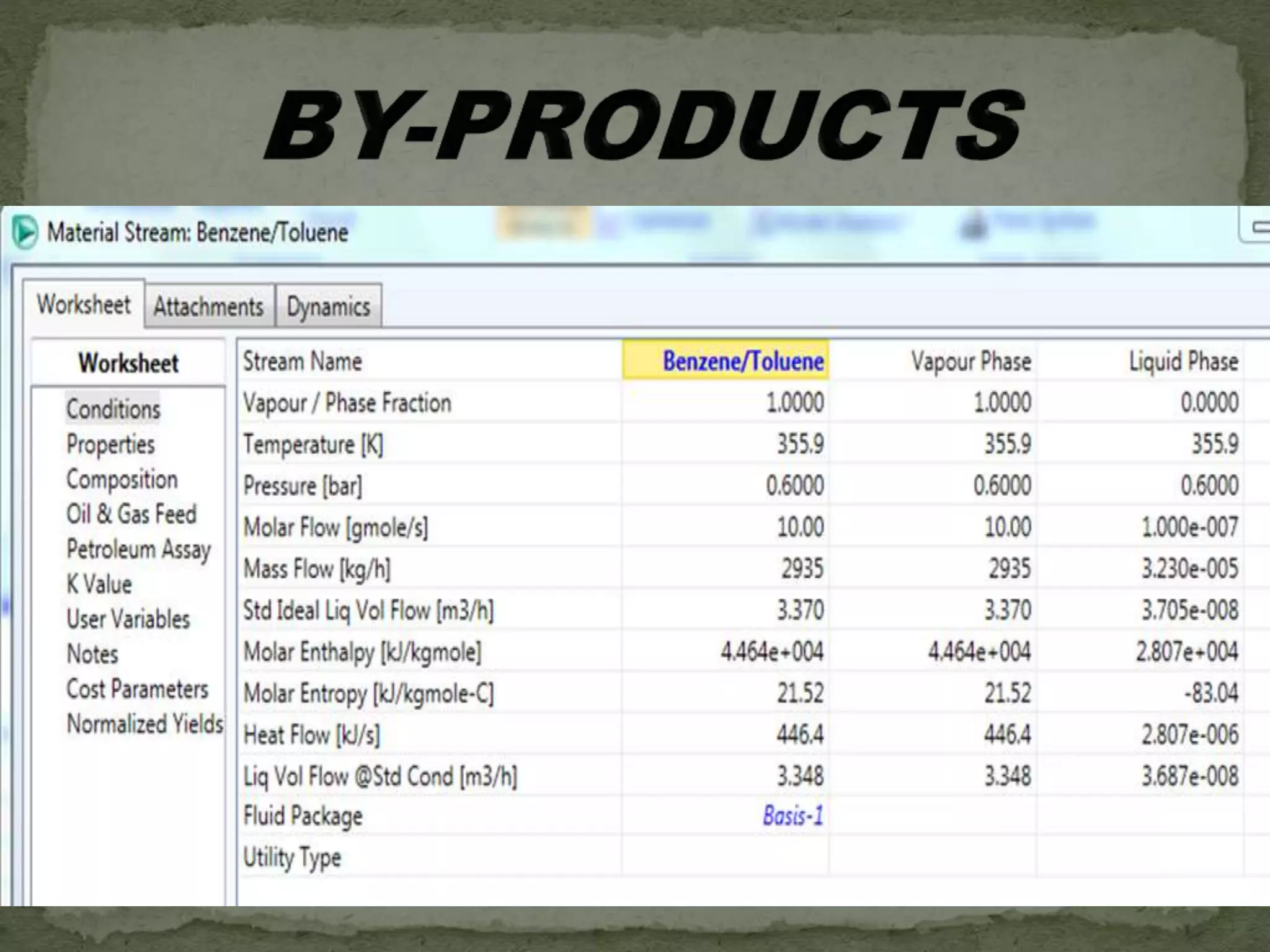1270x952 pixels.
Task: Select liquid phase value 3.687e-008
Action: [x=1190, y=775]
